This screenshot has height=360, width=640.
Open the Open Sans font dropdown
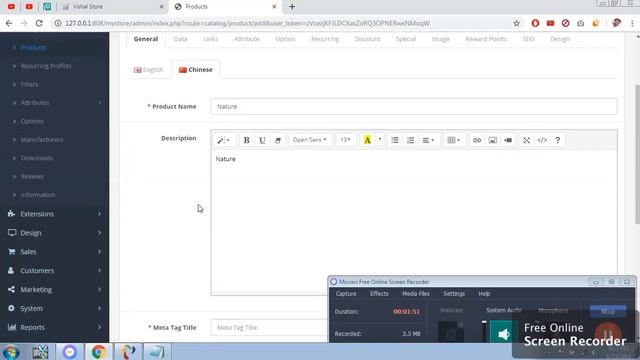tap(310, 140)
